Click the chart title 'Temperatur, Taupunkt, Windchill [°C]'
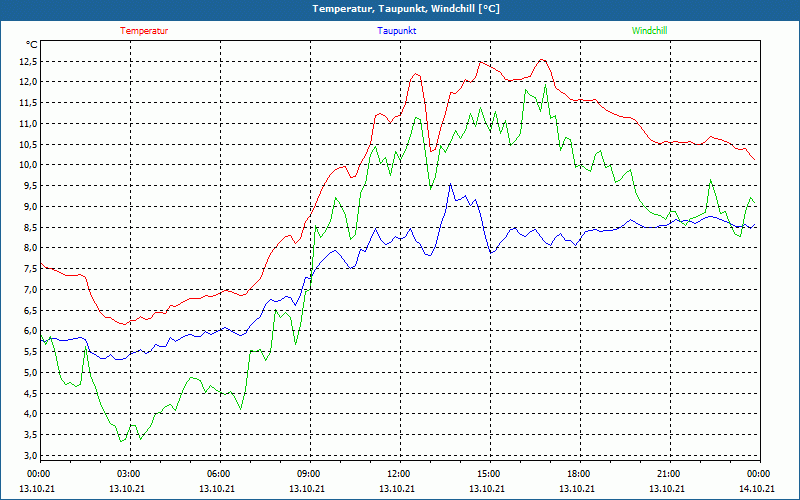The width and height of the screenshot is (800, 500). click(406, 9)
